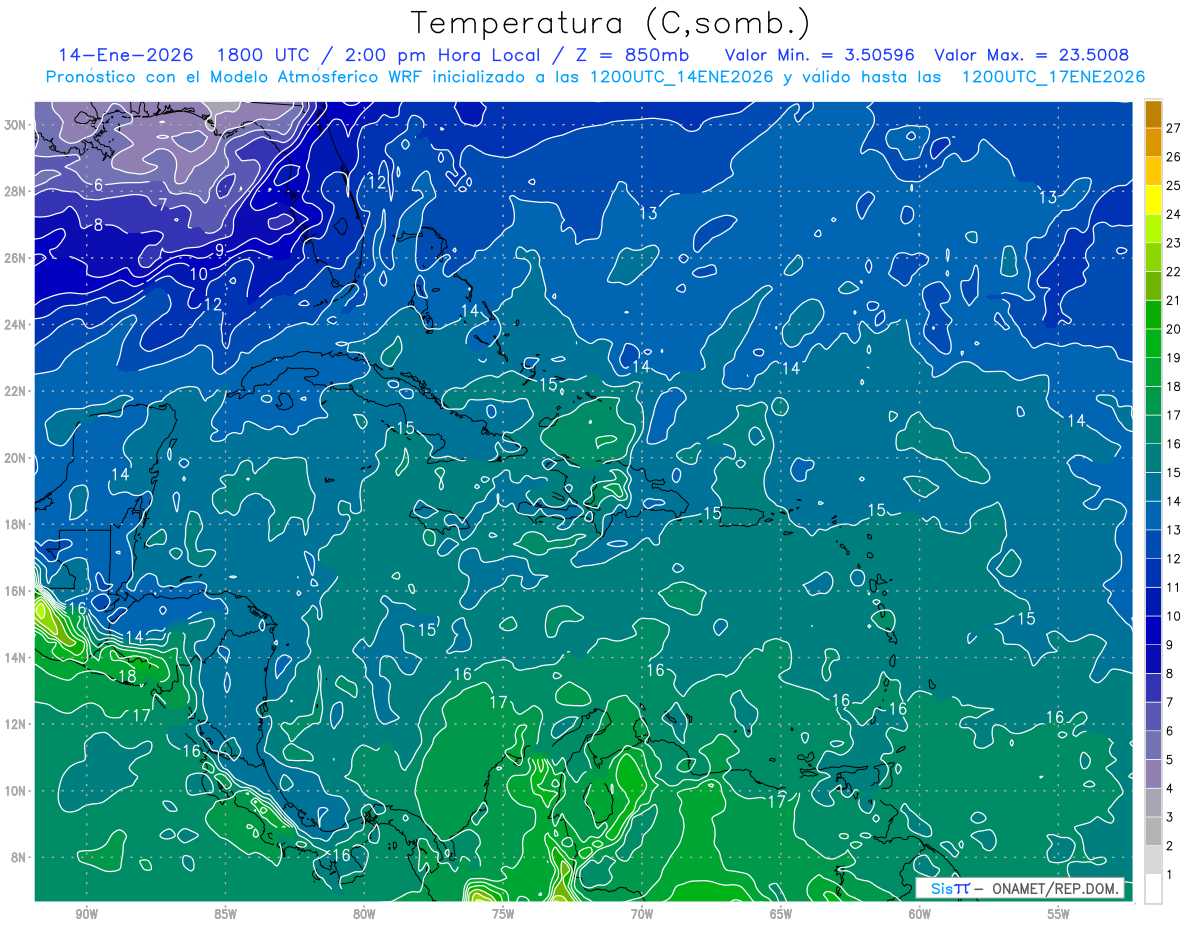Click the color scale label '27'

(x=1174, y=127)
